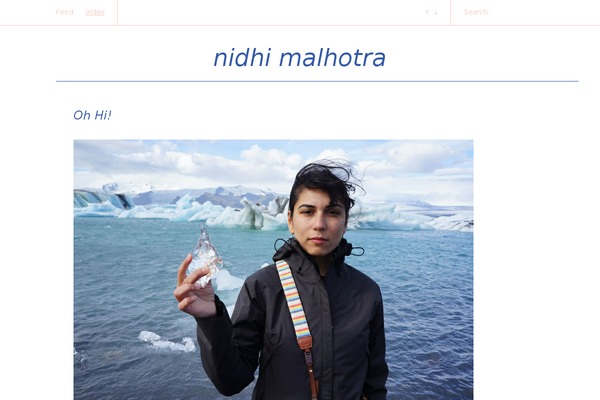The width and height of the screenshot is (600, 400).
Task: Open the Feed link in header
Action: [64, 12]
